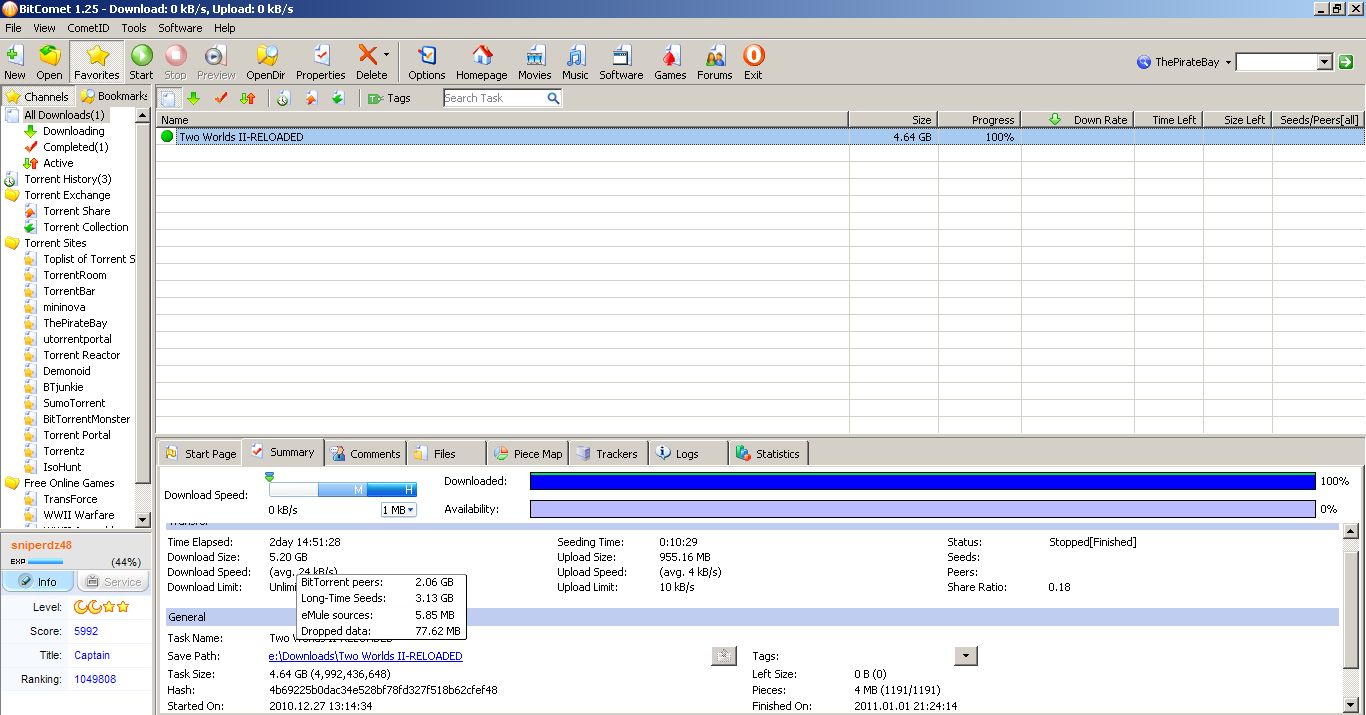
Task: Switch to the Comments tab
Action: point(366,453)
